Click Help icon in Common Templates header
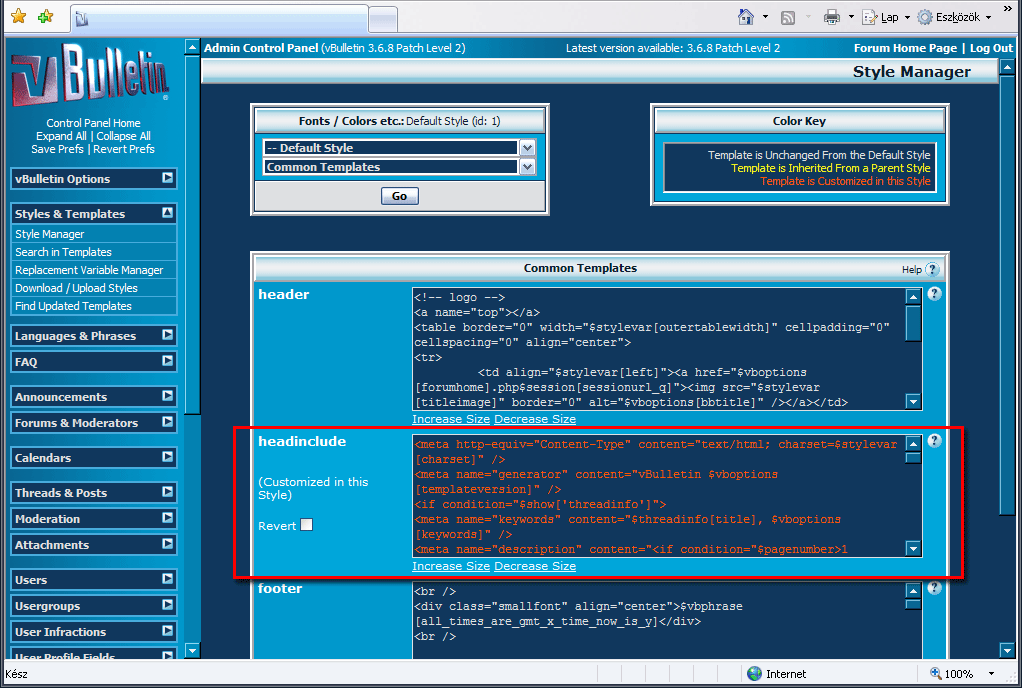 click(931, 269)
